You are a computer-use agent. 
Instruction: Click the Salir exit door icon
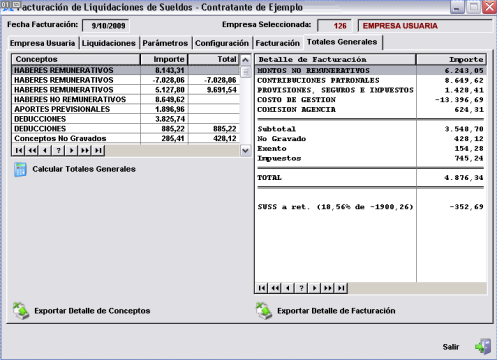pyautogui.click(x=483, y=347)
